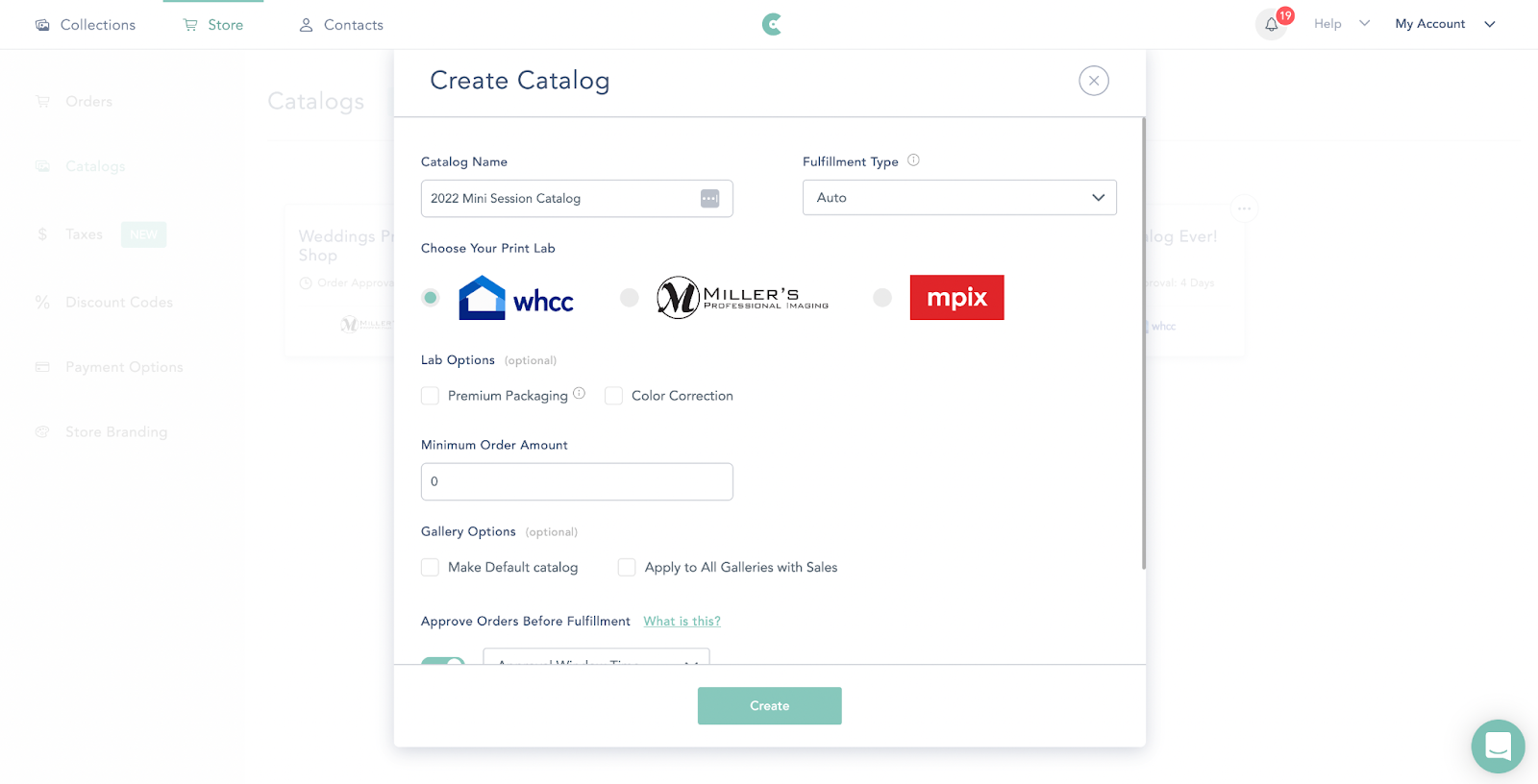
Task: Click the Store Branding palette icon
Action: tap(42, 432)
